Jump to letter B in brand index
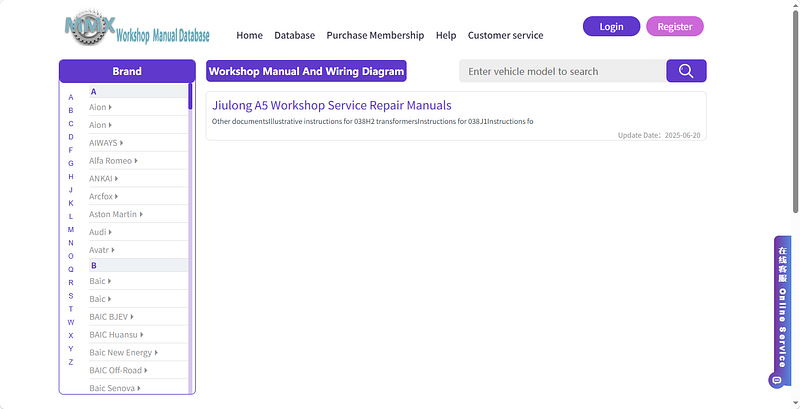This screenshot has height=409, width=800. tap(71, 110)
